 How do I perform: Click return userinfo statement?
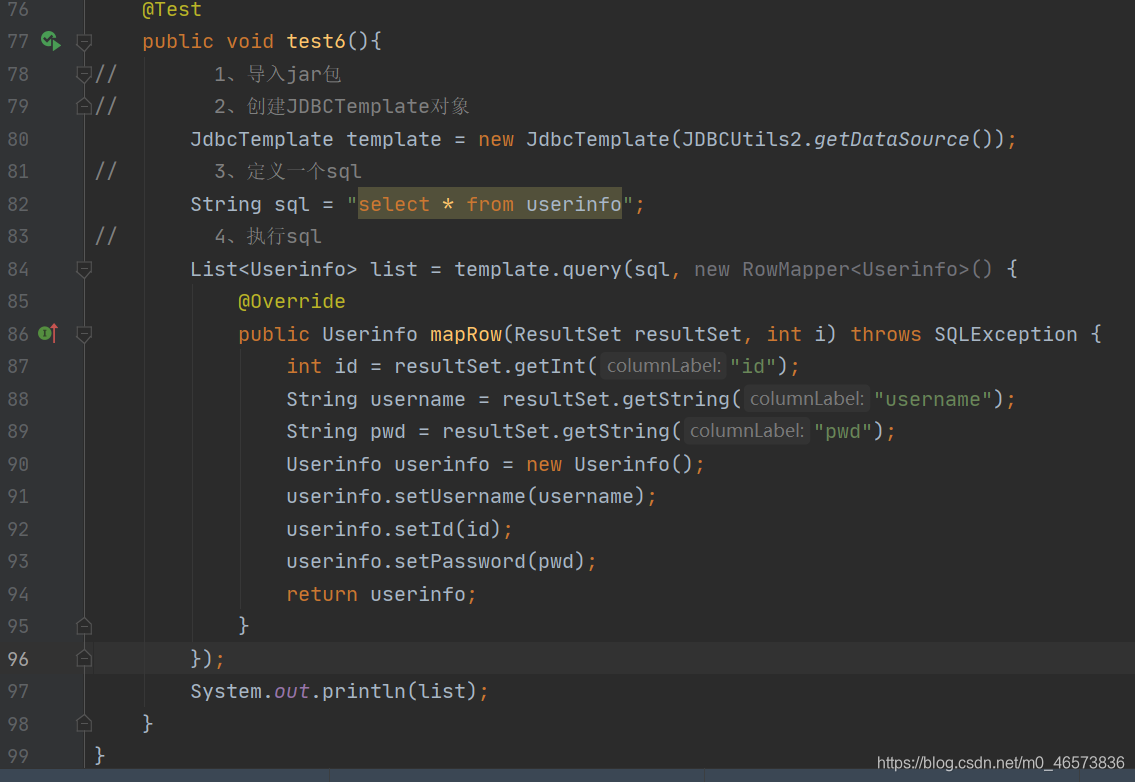pos(381,594)
